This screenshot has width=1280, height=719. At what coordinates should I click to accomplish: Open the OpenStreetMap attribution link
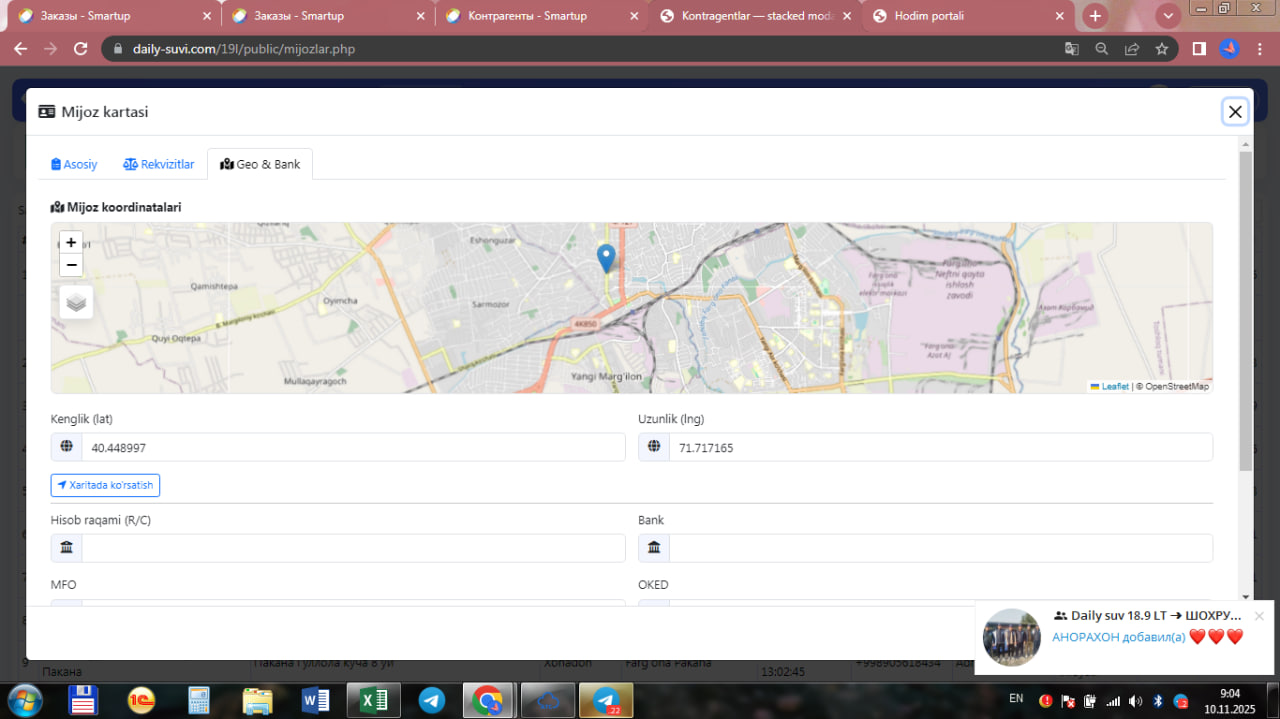point(1176,386)
